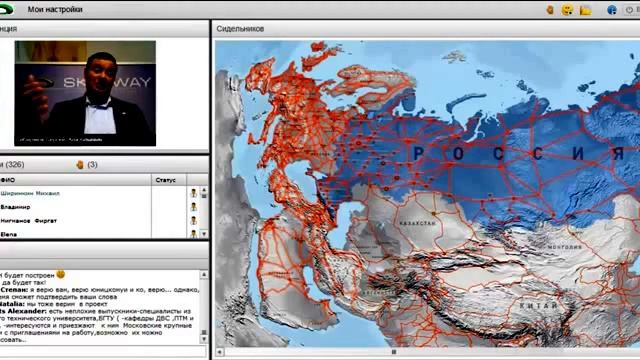Image resolution: width=640 pixels, height=360 pixels.
Task: Click the raised hands counter (3)
Action: [87, 164]
